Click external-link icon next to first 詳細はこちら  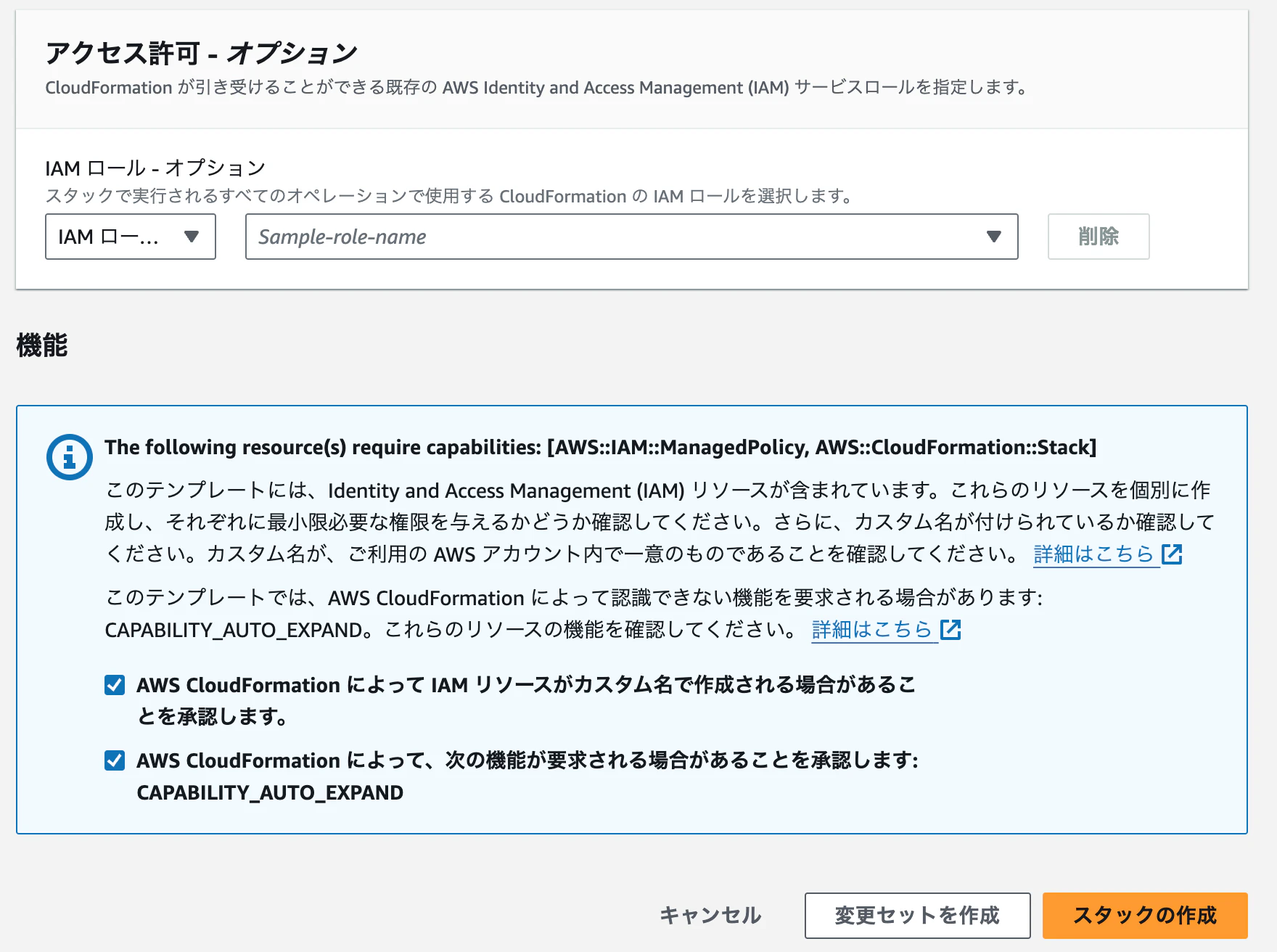[1172, 554]
